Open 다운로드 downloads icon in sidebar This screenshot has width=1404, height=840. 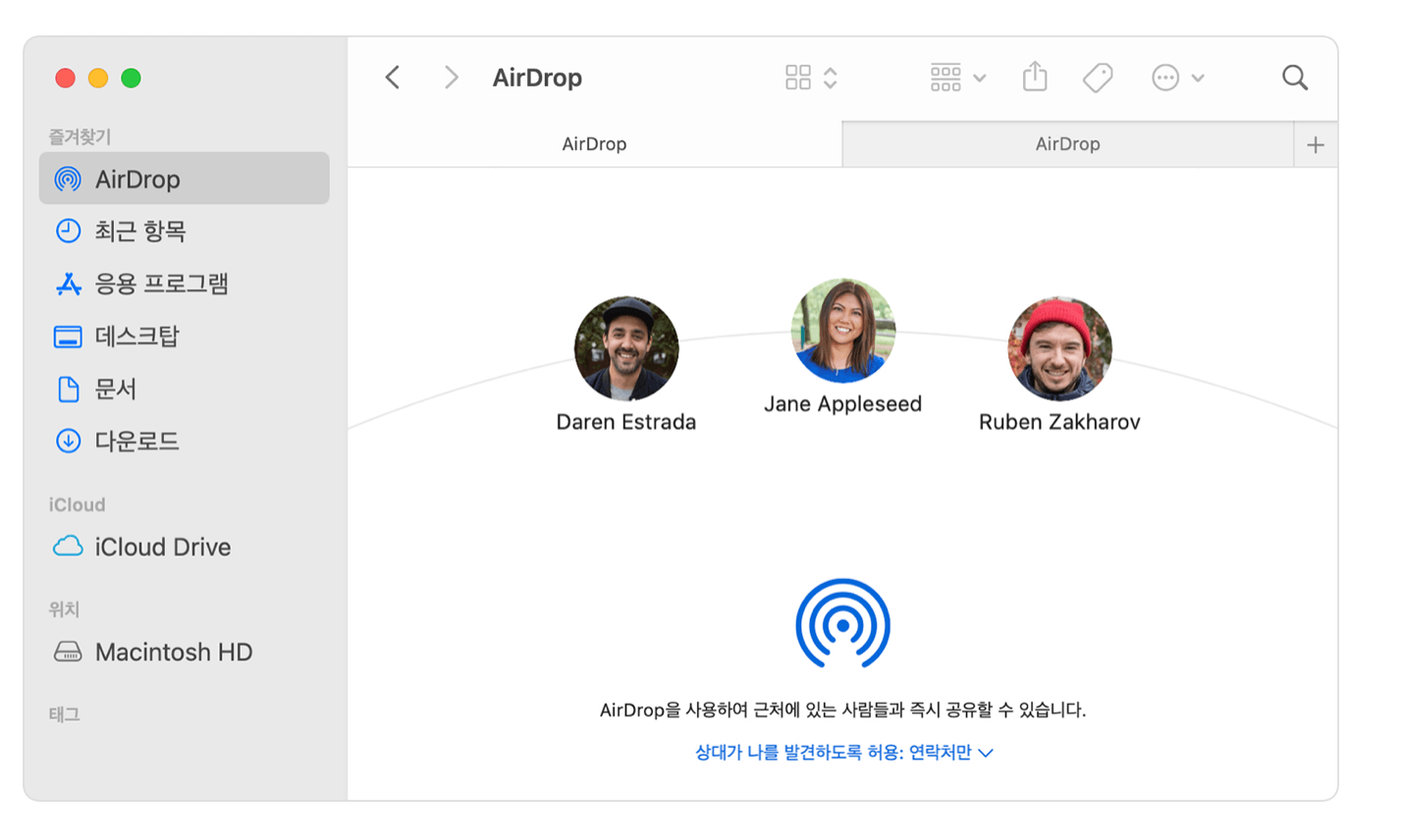(x=68, y=441)
